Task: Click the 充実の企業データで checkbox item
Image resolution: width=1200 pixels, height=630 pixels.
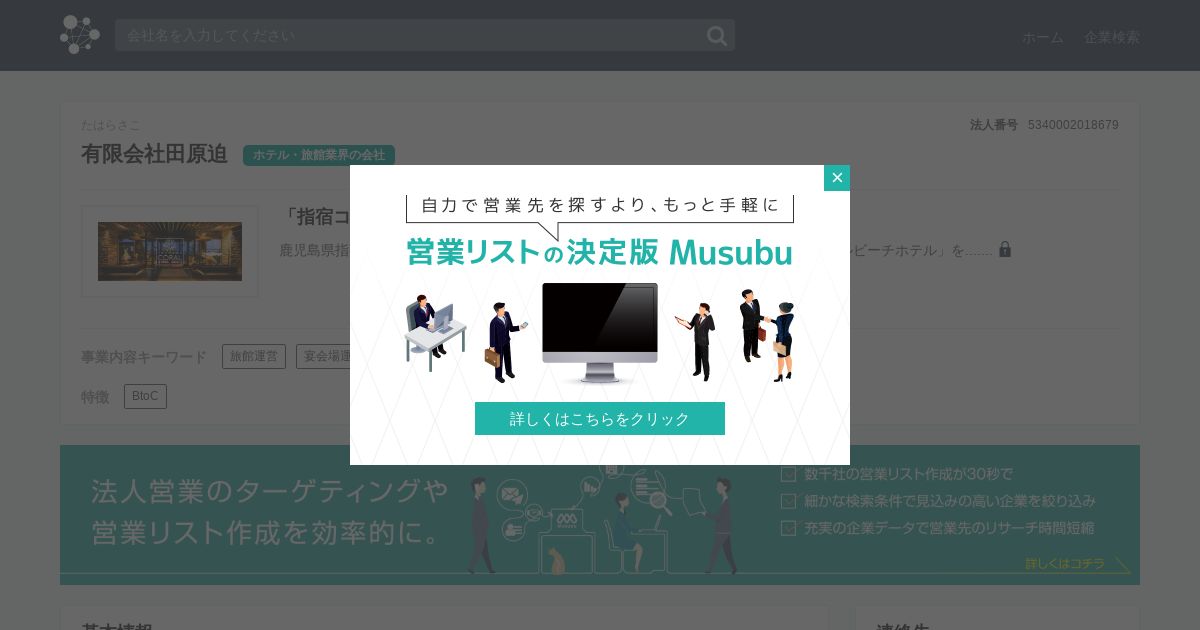Action: (938, 527)
